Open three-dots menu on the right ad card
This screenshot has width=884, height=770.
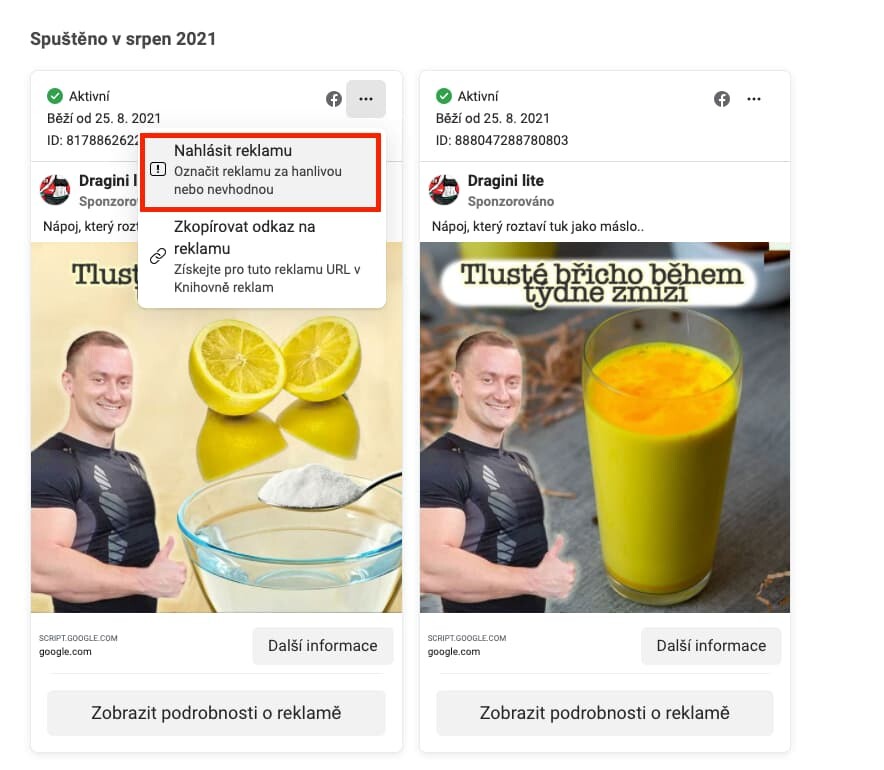click(754, 99)
